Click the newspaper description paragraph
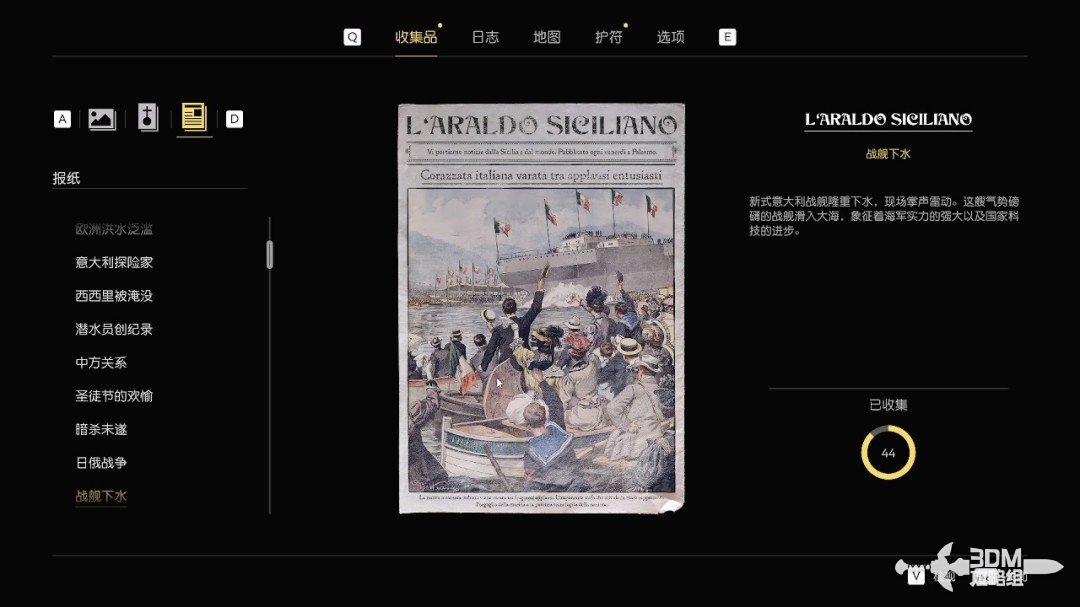The image size is (1080, 607). coord(884,216)
